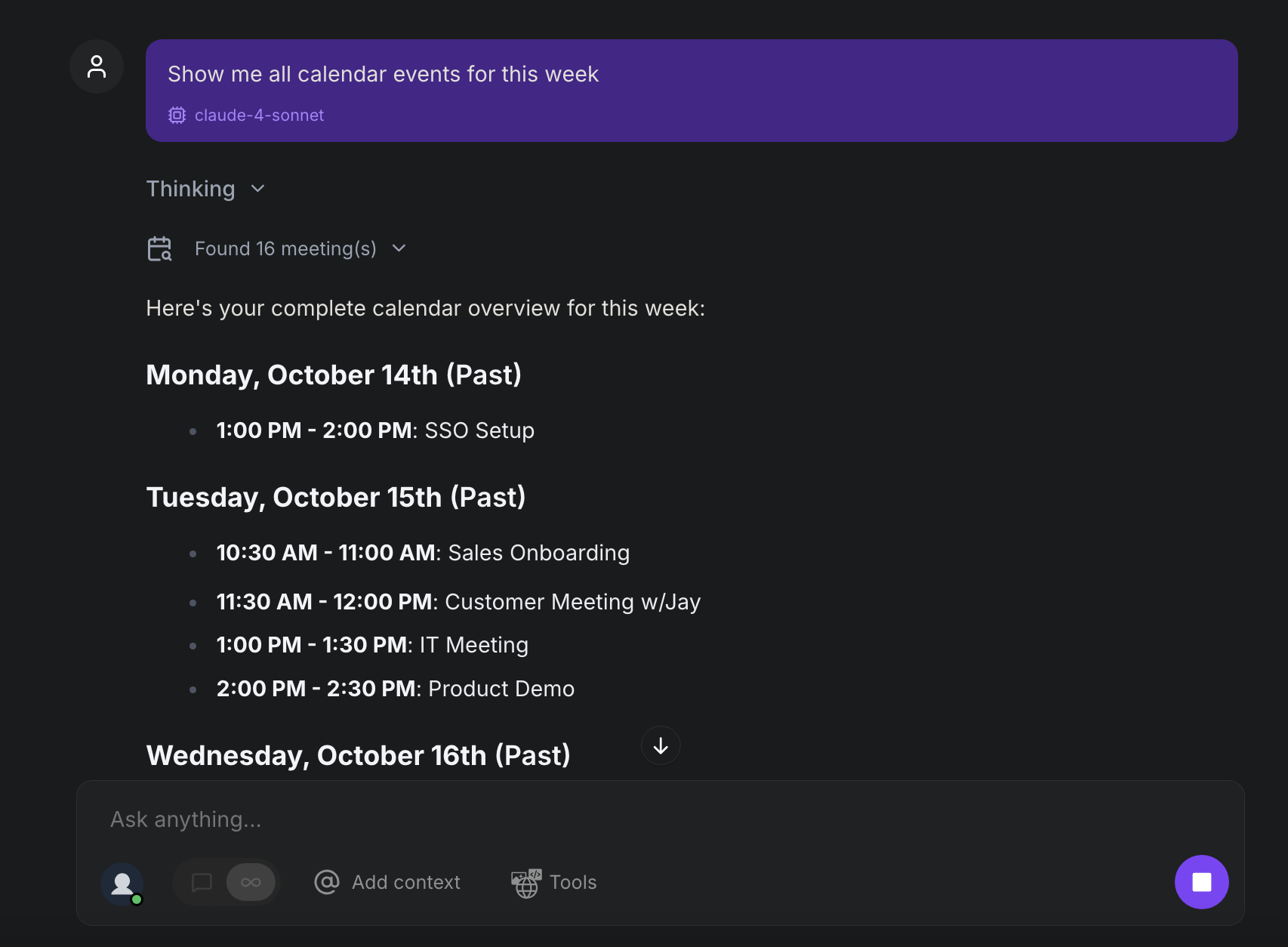Click the Add context button

387,882
